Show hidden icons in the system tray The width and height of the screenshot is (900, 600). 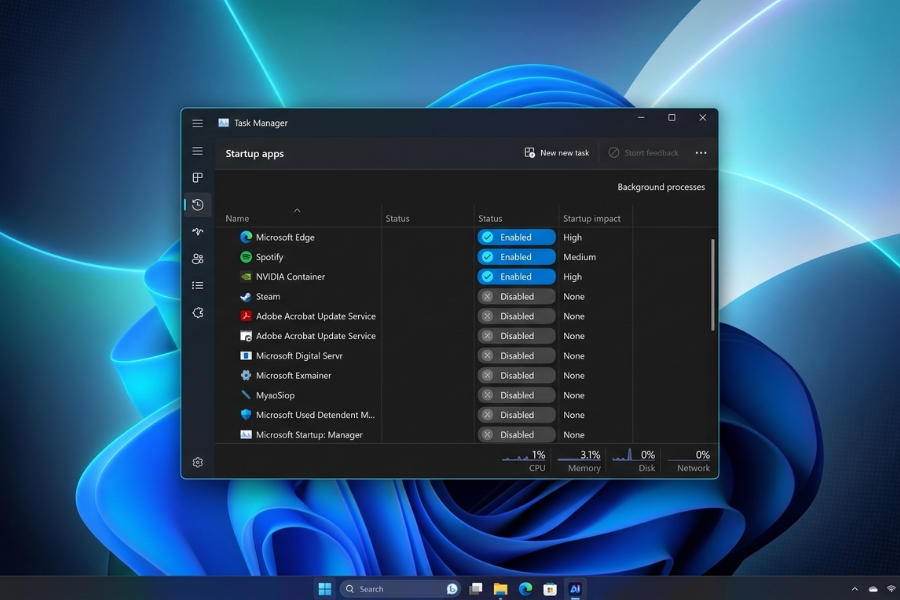855,589
